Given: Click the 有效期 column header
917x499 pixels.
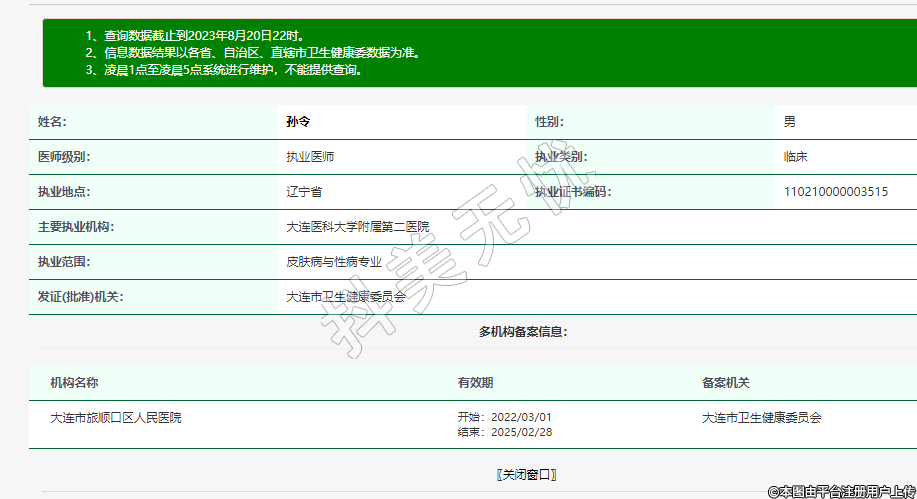Looking at the screenshot, I should pyautogui.click(x=475, y=383).
